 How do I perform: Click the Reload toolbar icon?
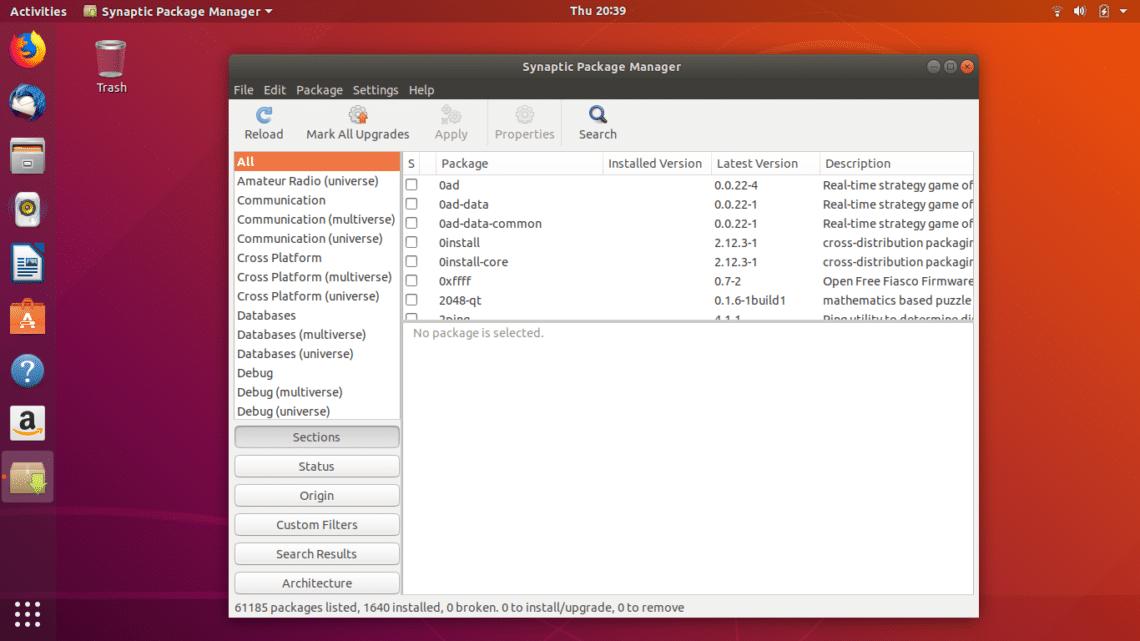click(x=263, y=120)
